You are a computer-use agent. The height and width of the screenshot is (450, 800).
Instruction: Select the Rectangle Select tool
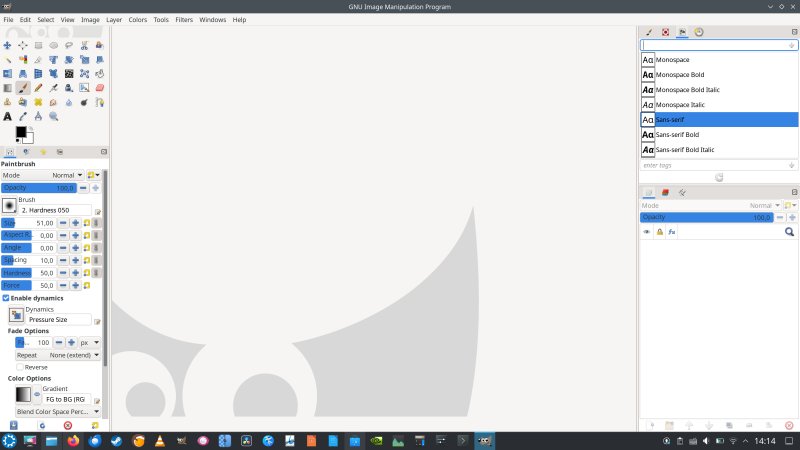click(x=38, y=45)
